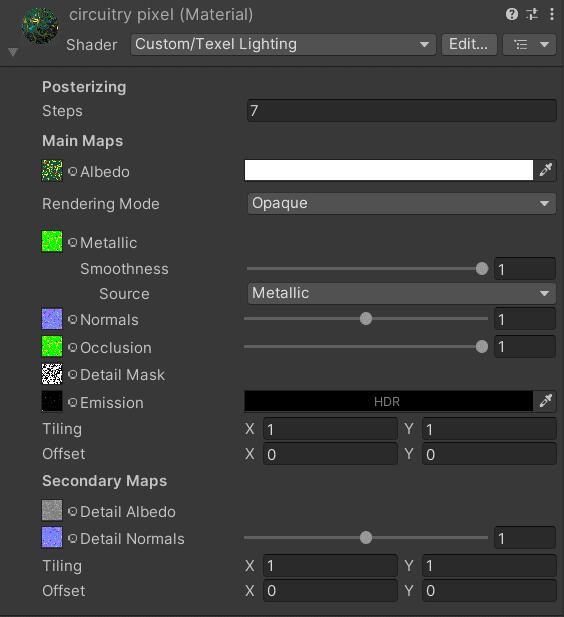
Task: Open the Occlusion texture picker circle
Action: tap(72, 347)
